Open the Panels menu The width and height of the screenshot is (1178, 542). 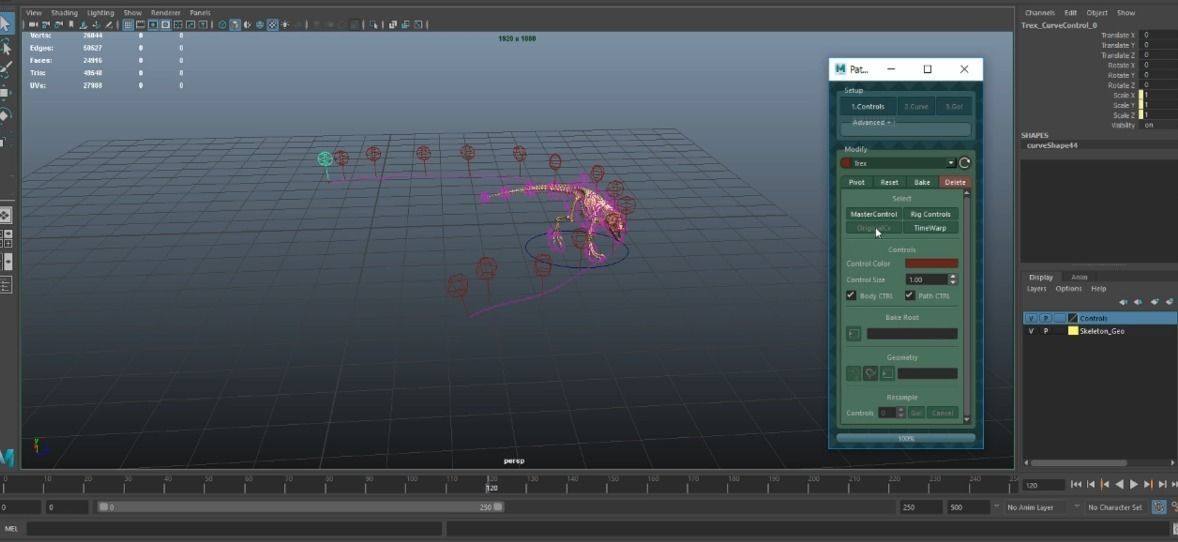point(200,13)
